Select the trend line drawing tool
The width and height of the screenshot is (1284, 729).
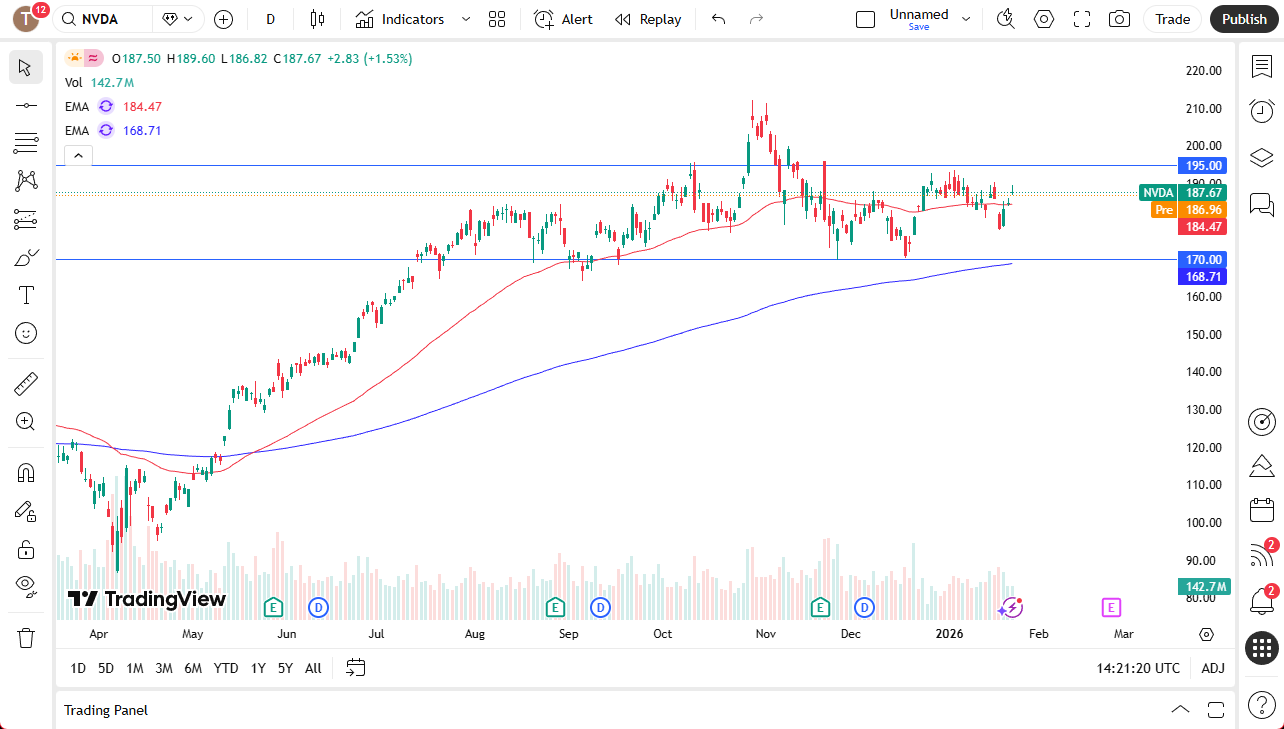(26, 105)
